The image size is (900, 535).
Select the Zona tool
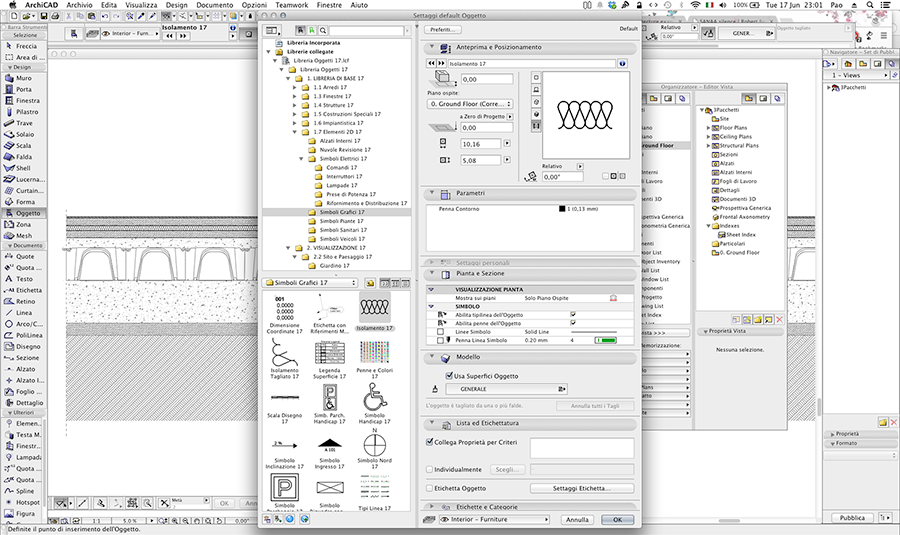[x=24, y=224]
